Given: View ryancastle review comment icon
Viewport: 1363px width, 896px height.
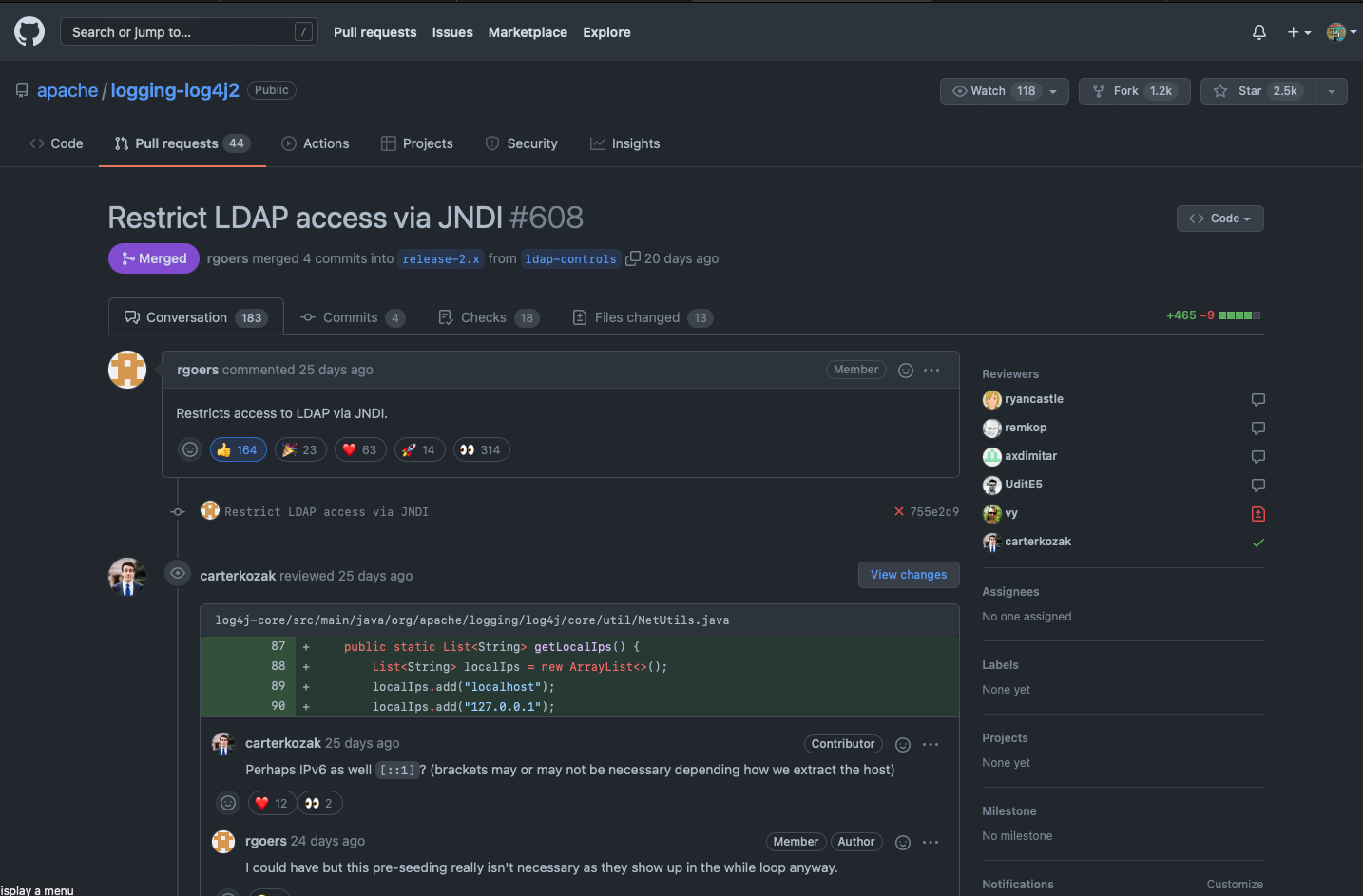Looking at the screenshot, I should [1258, 400].
